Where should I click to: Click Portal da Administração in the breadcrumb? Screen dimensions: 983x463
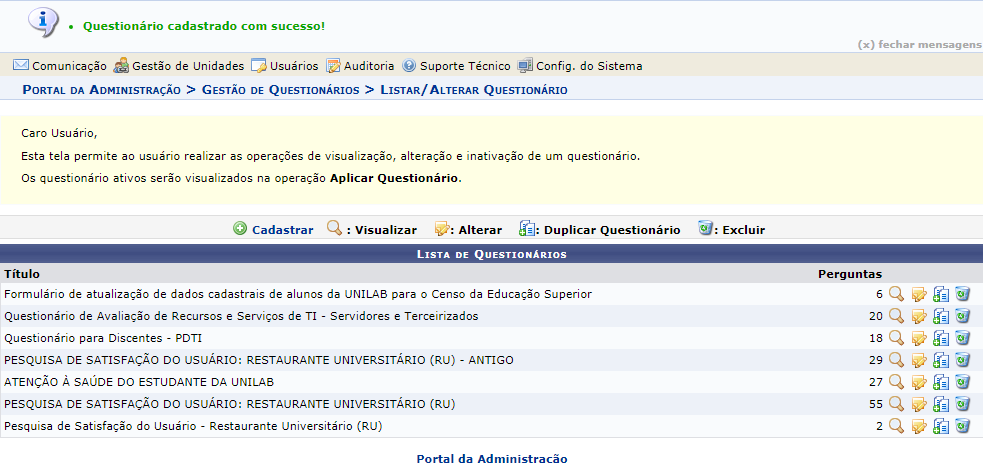coord(102,90)
